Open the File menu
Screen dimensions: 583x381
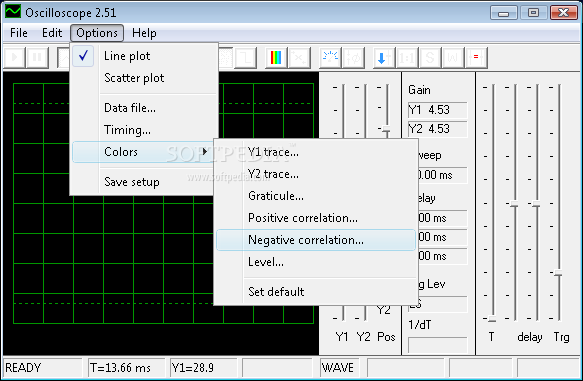(x=19, y=33)
